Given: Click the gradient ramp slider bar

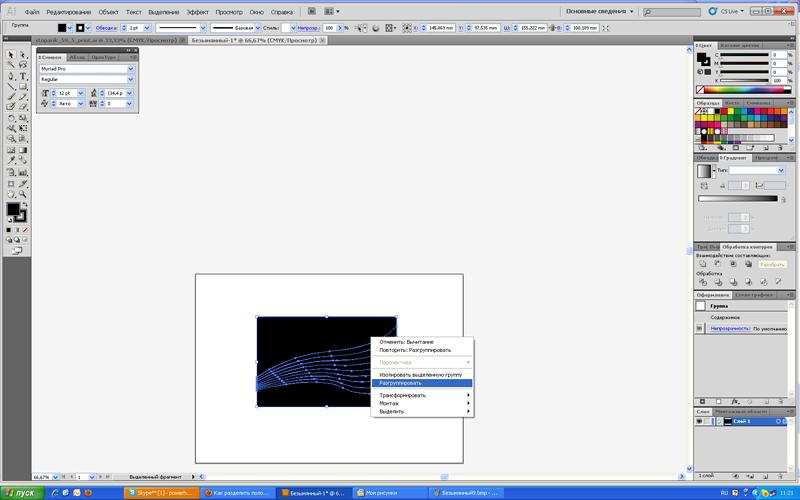Looking at the screenshot, I should [x=738, y=198].
